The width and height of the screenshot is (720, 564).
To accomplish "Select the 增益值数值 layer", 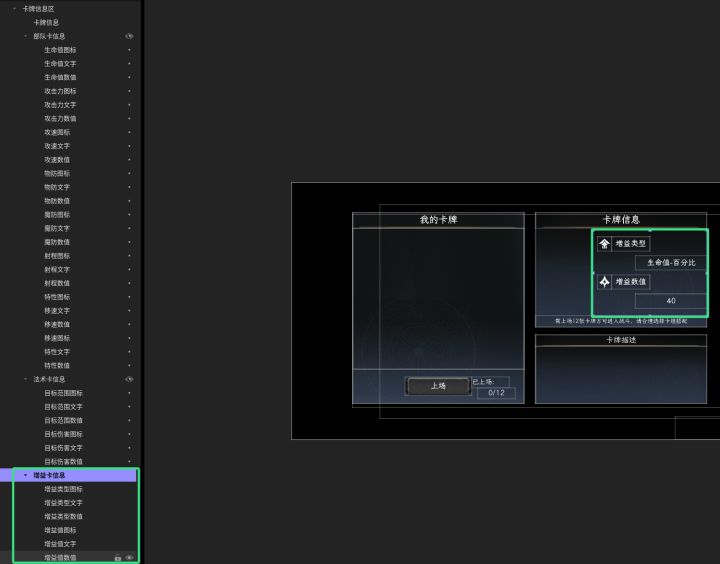I will tap(60, 558).
